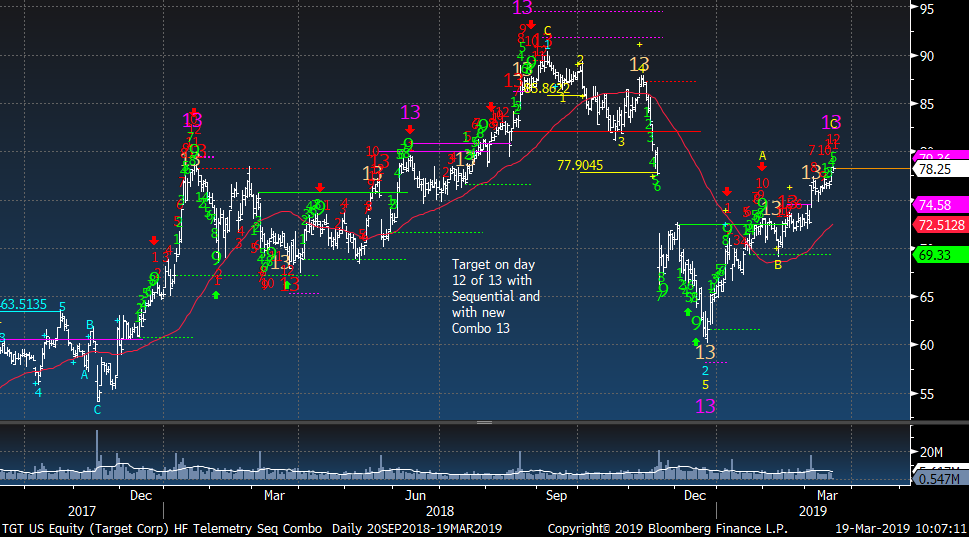The height and width of the screenshot is (537, 969).
Task: Click the Mar month label beside 2019
Action: [827, 496]
